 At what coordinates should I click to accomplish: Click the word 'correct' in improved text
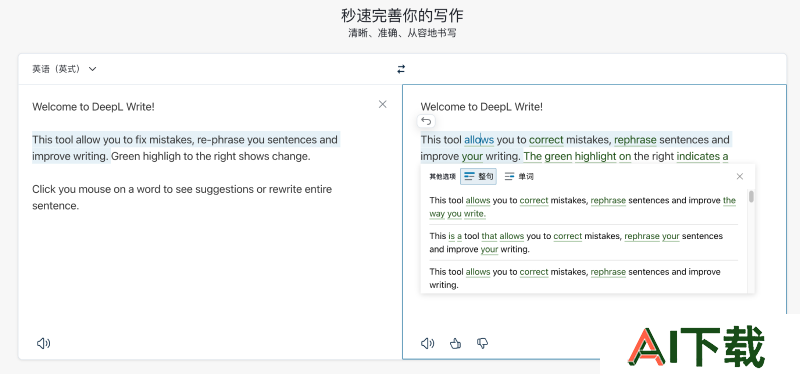click(546, 140)
